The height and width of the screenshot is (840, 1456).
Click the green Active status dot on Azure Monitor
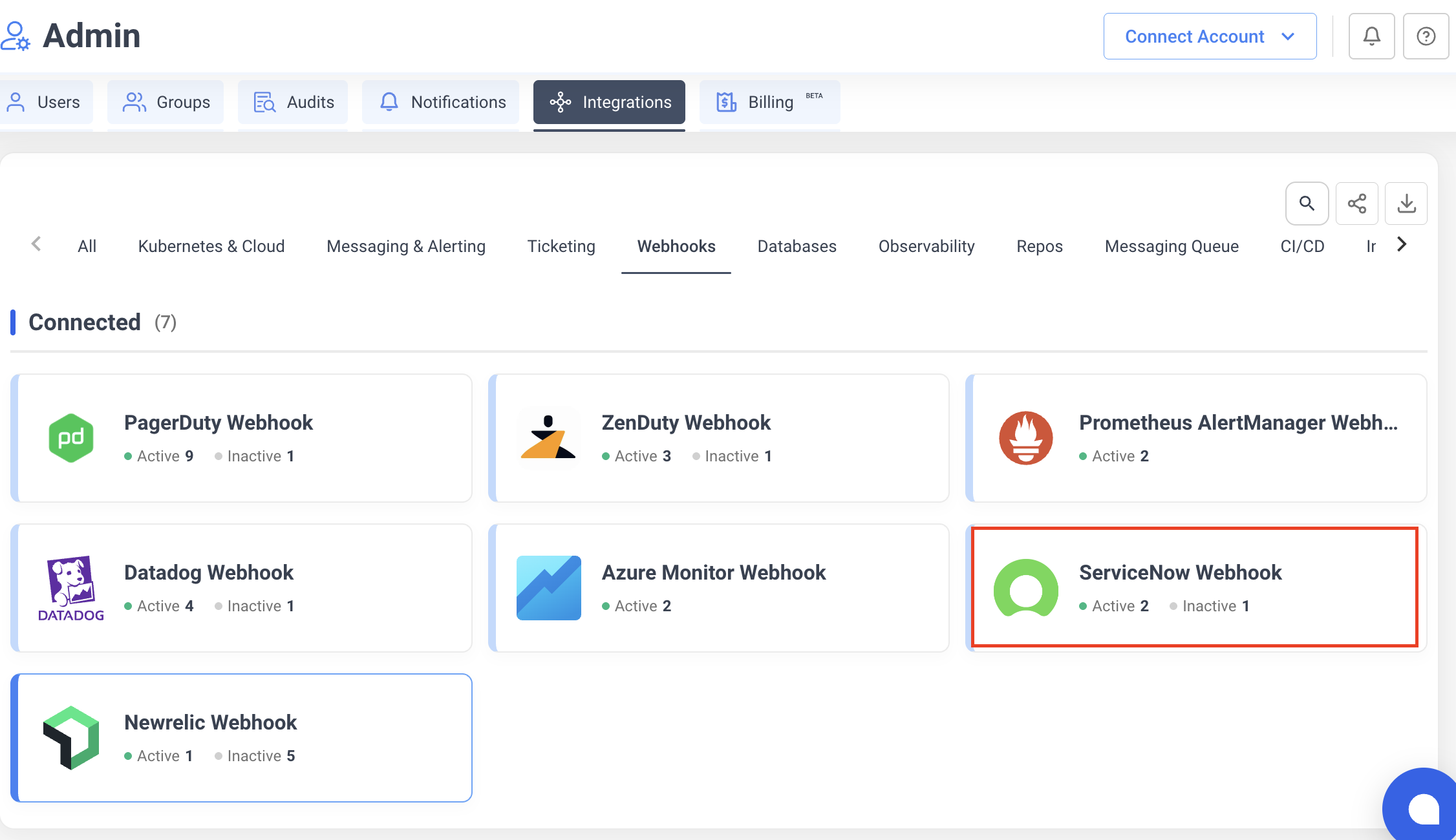[605, 606]
